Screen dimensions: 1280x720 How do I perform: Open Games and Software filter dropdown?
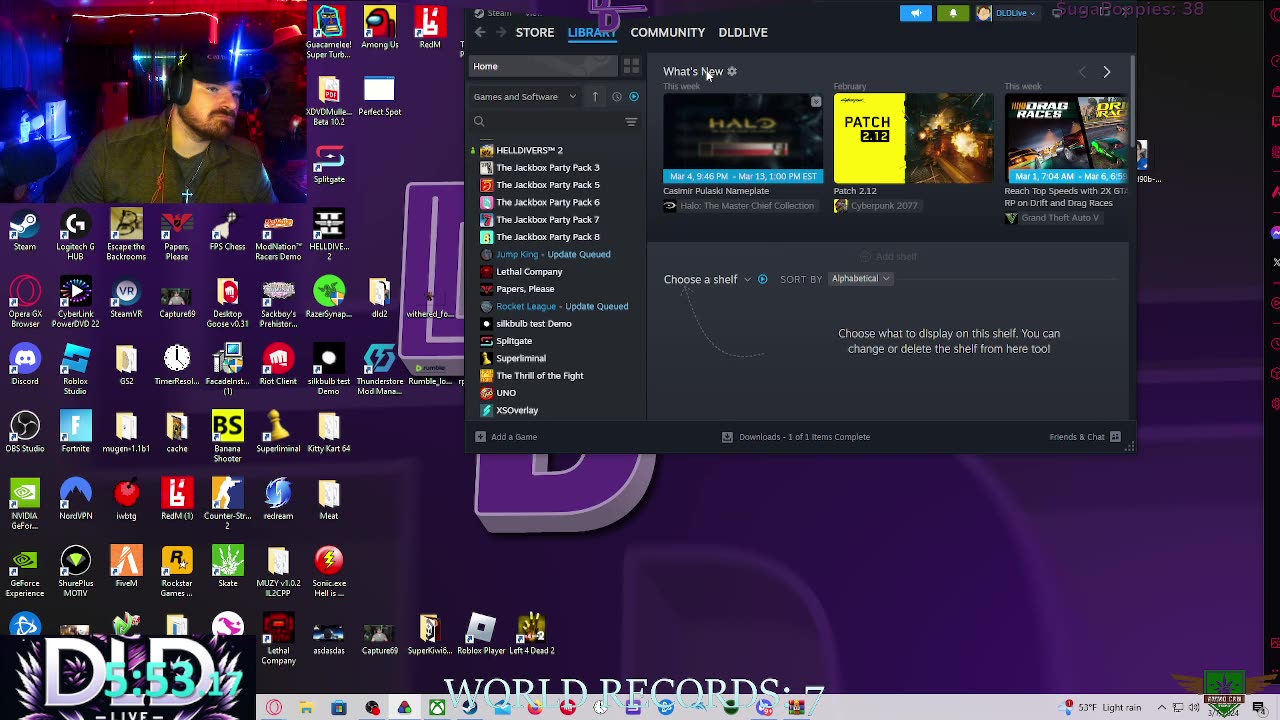(x=525, y=97)
